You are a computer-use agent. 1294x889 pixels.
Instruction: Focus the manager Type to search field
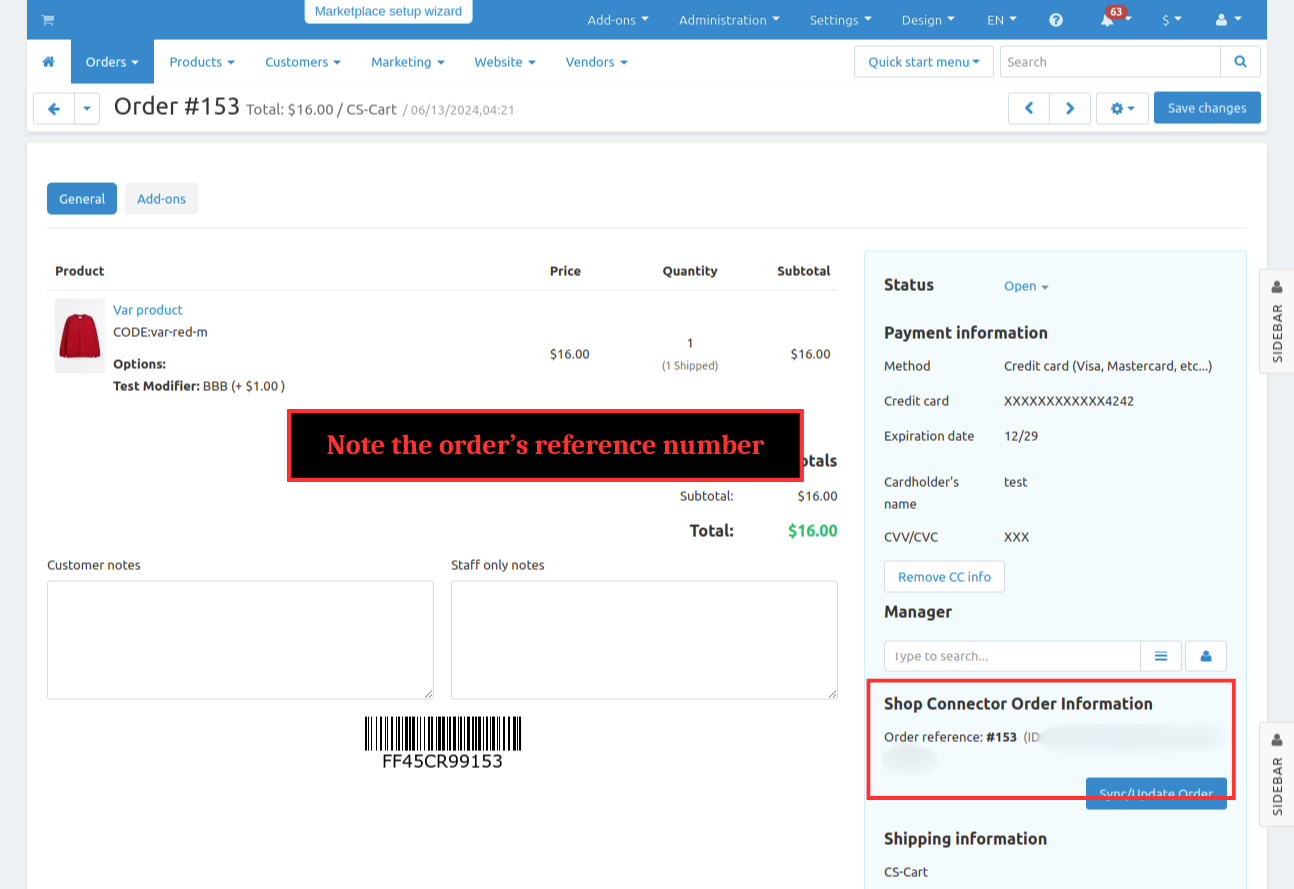tap(1012, 656)
